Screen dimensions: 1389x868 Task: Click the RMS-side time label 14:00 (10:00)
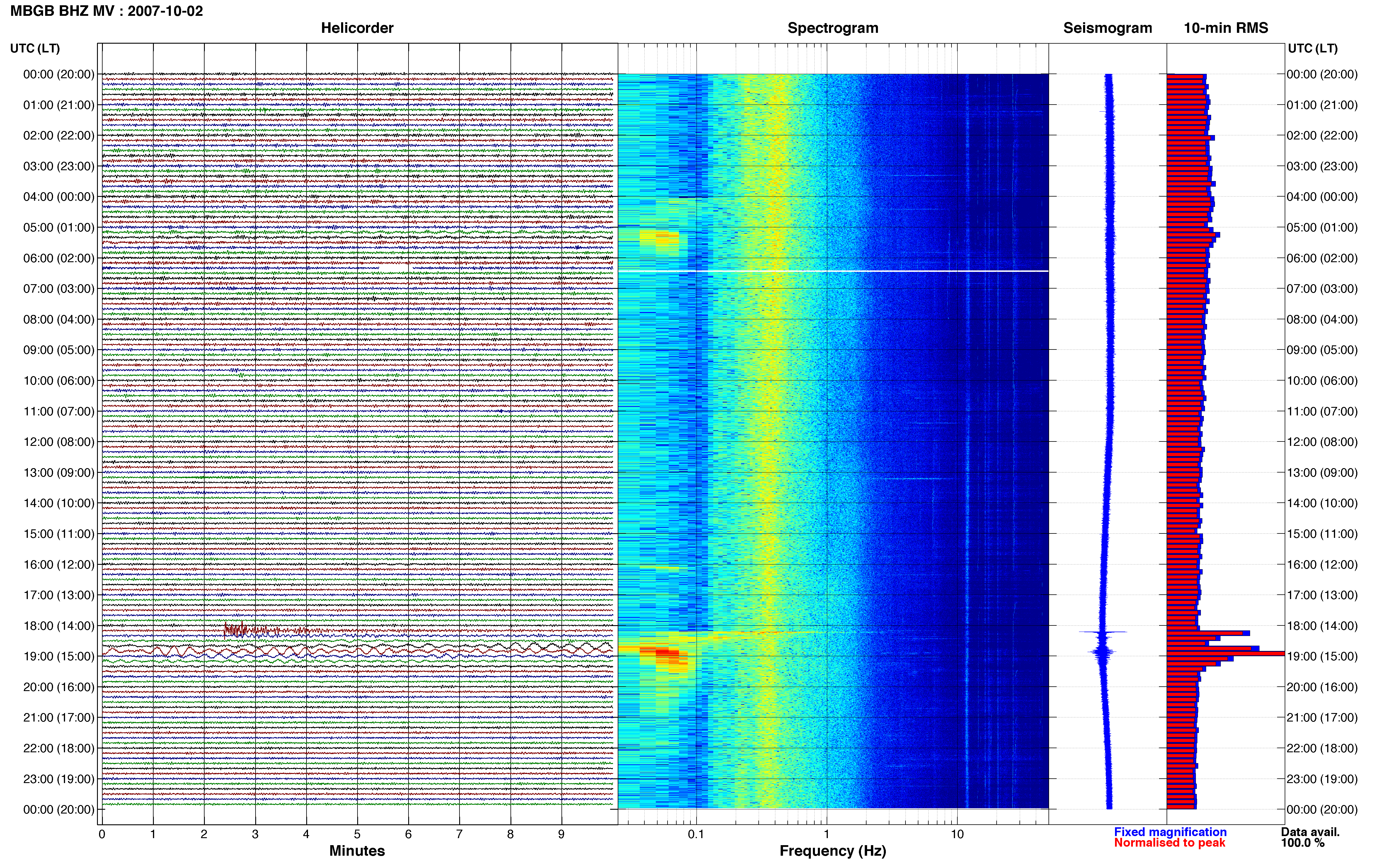(1322, 504)
